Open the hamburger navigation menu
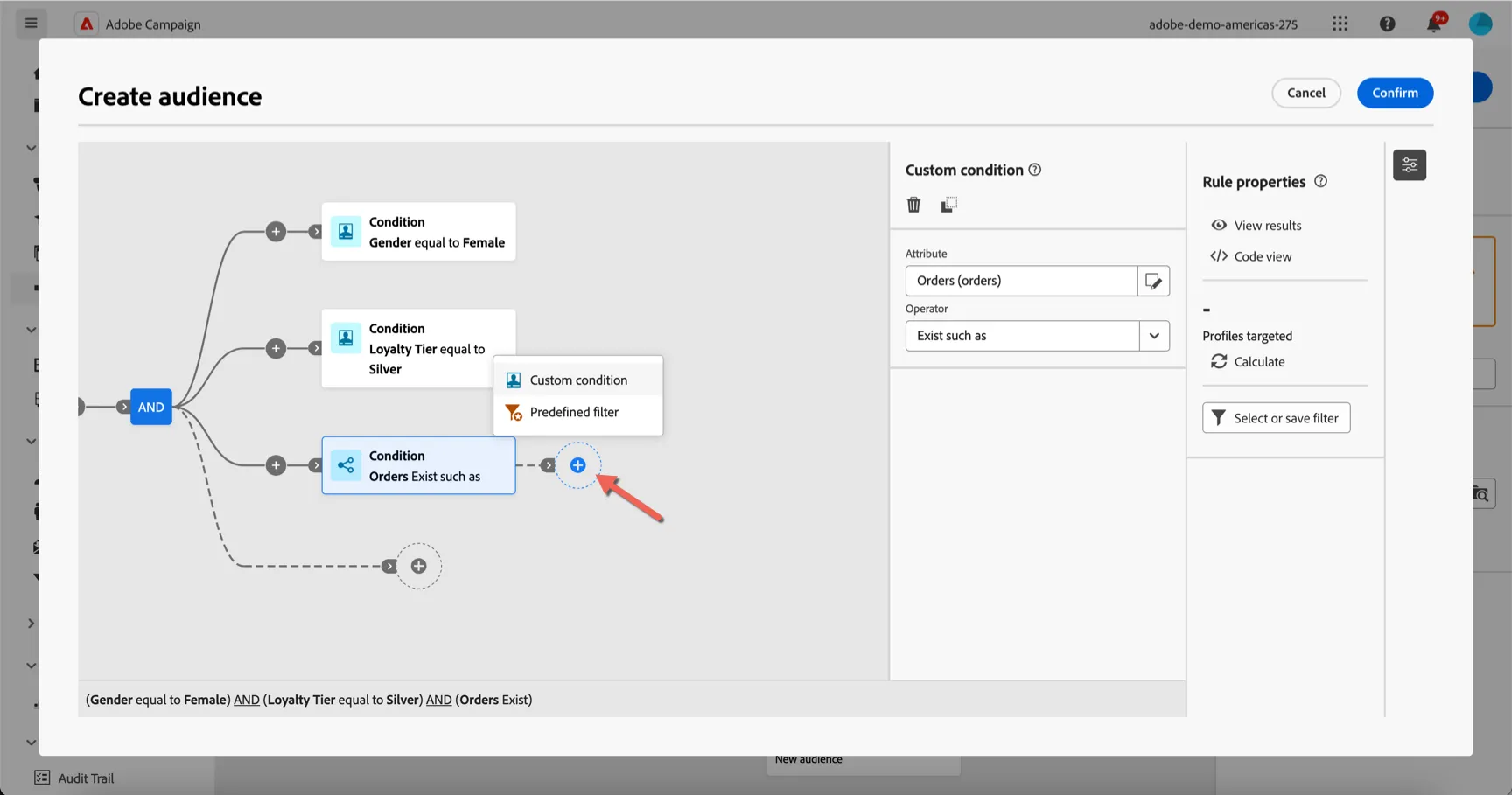 31,23
